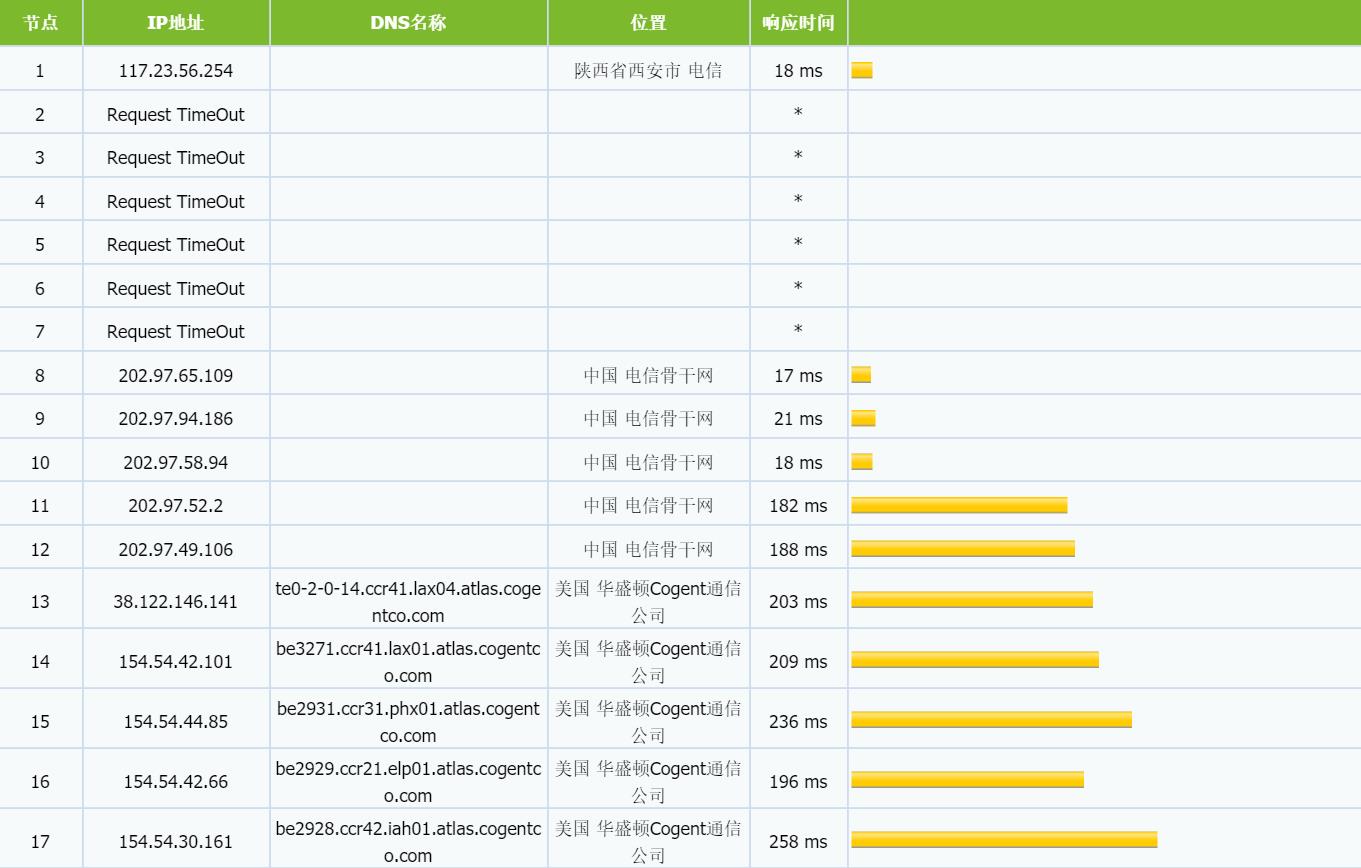The height and width of the screenshot is (868, 1361).
Task: Click the response bar for node 1
Action: coord(862,70)
